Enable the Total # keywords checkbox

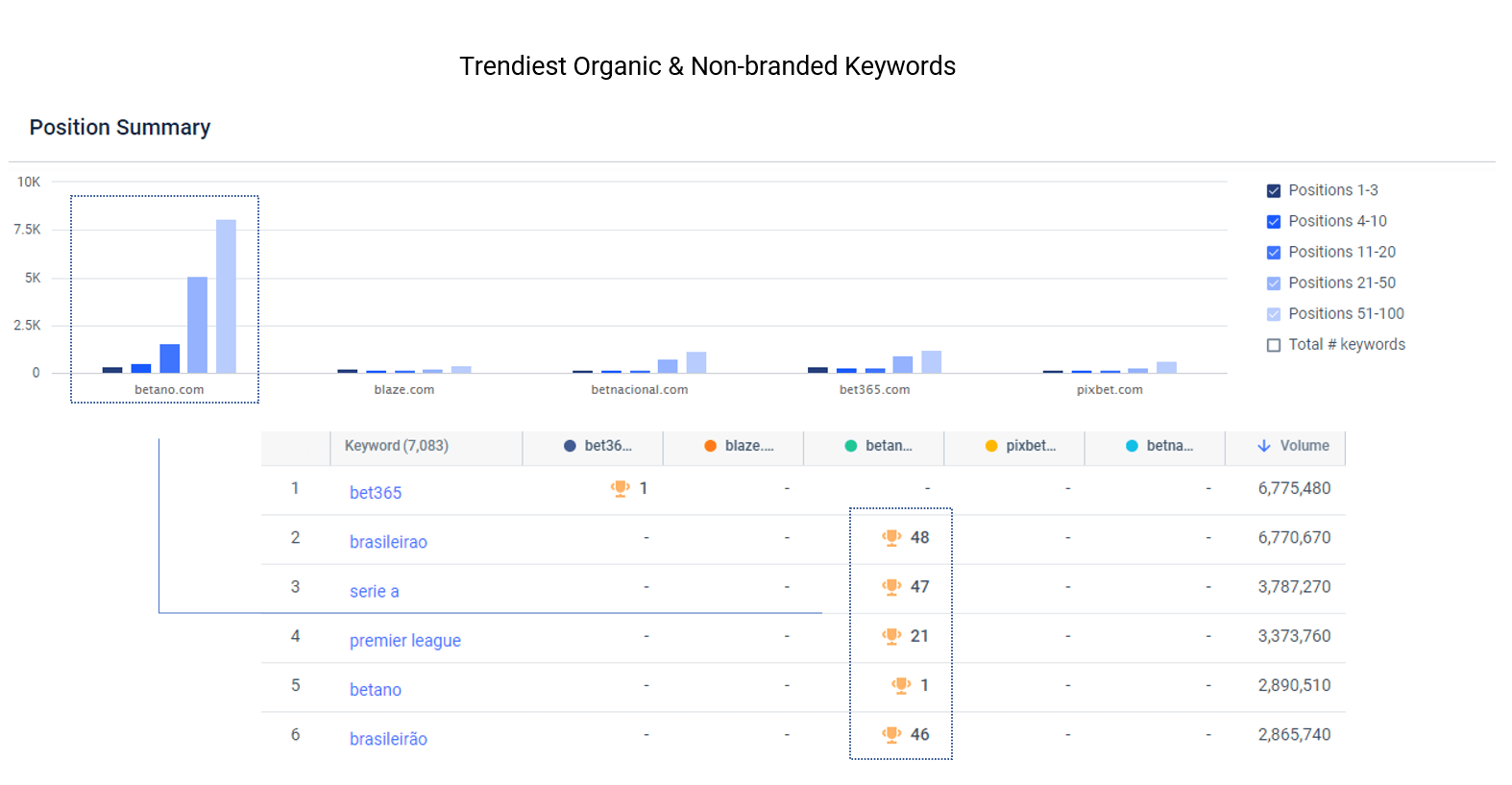(x=1274, y=345)
